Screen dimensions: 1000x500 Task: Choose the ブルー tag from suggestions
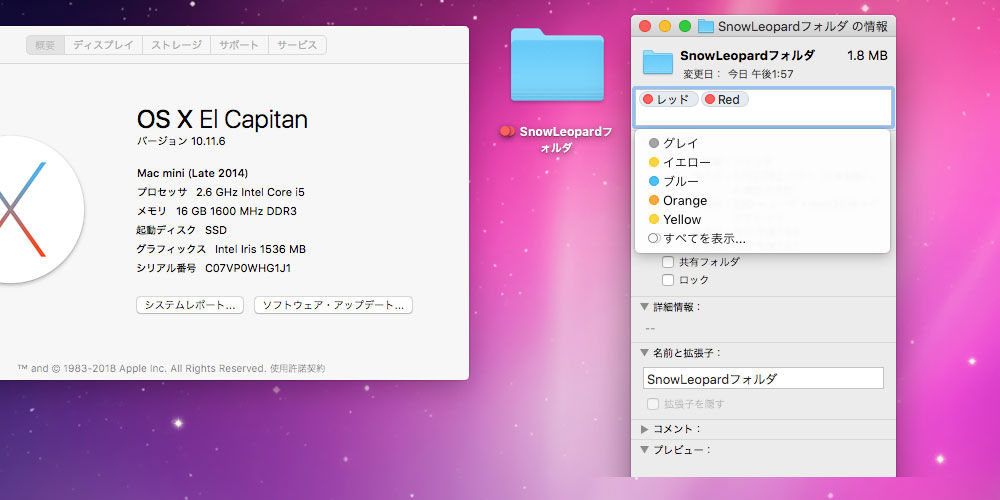point(762,181)
